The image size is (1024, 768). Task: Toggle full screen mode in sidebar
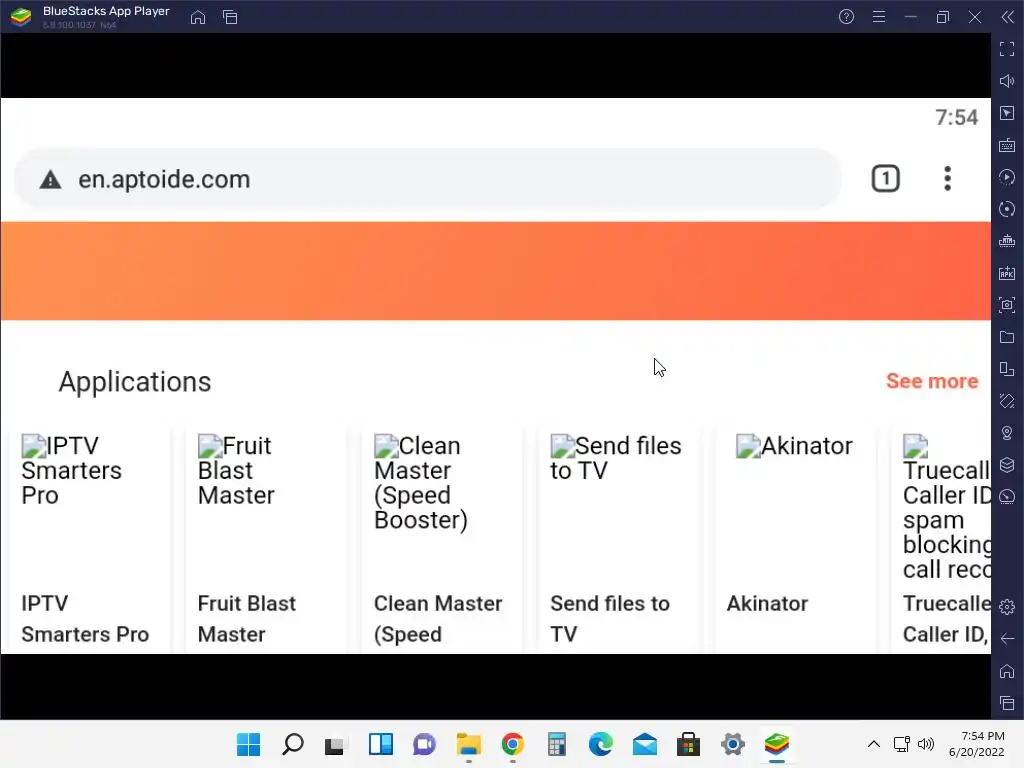[x=1007, y=49]
